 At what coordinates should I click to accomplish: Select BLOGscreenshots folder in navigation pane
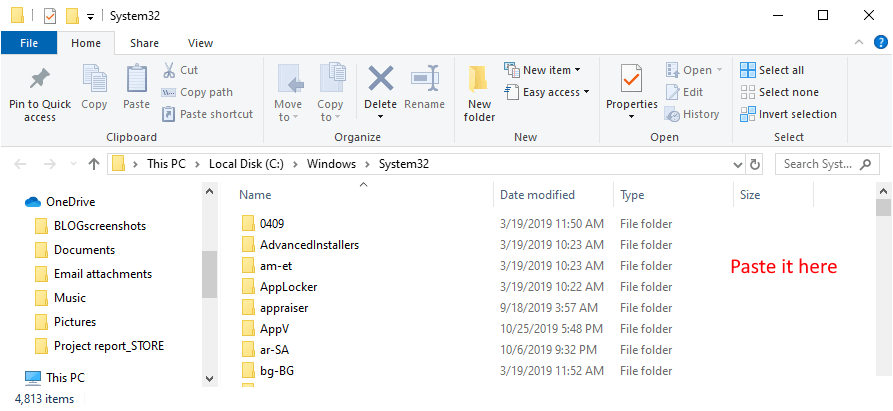(90, 226)
